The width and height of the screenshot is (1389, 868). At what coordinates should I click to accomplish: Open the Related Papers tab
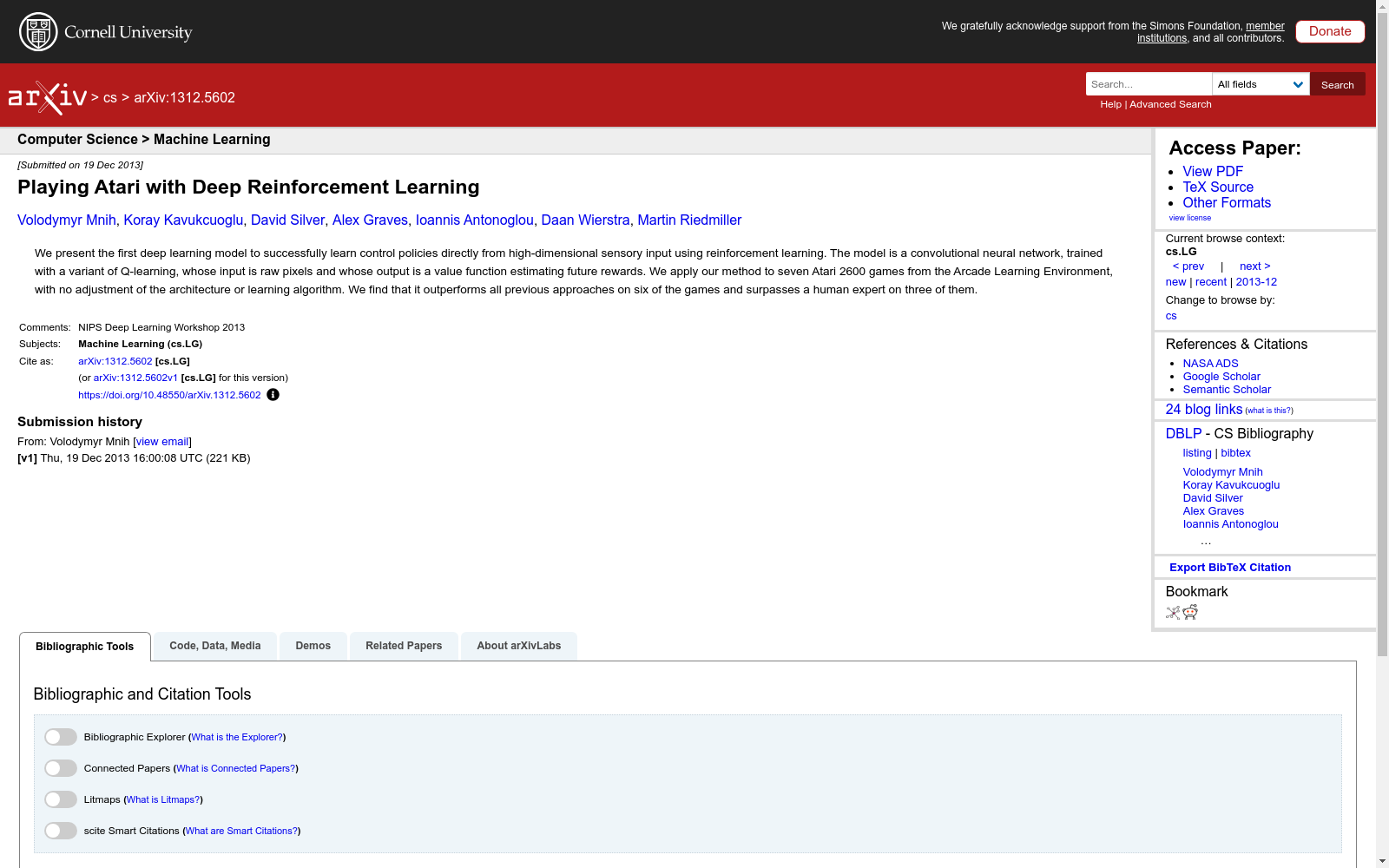[404, 646]
